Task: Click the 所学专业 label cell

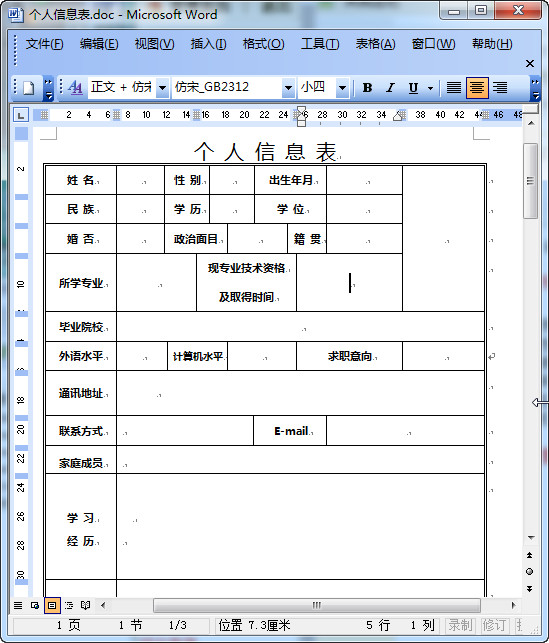Action: [x=81, y=283]
